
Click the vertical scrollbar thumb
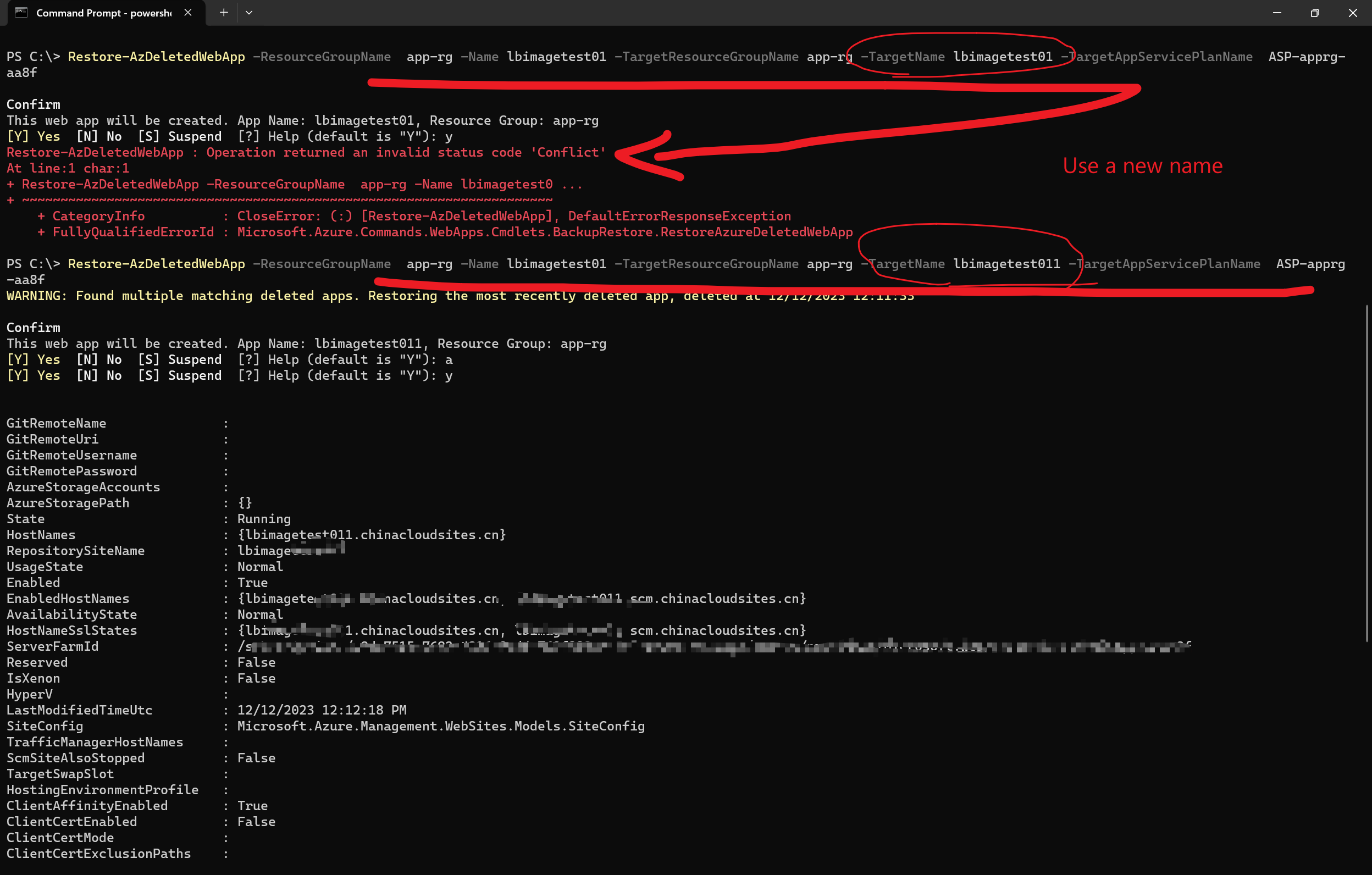[x=1367, y=473]
